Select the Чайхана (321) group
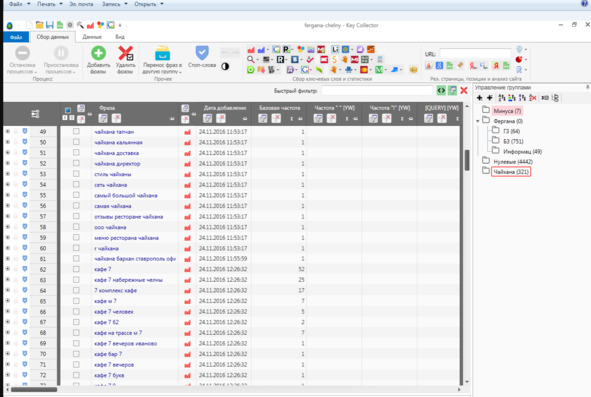This screenshot has width=591, height=397. 511,172
